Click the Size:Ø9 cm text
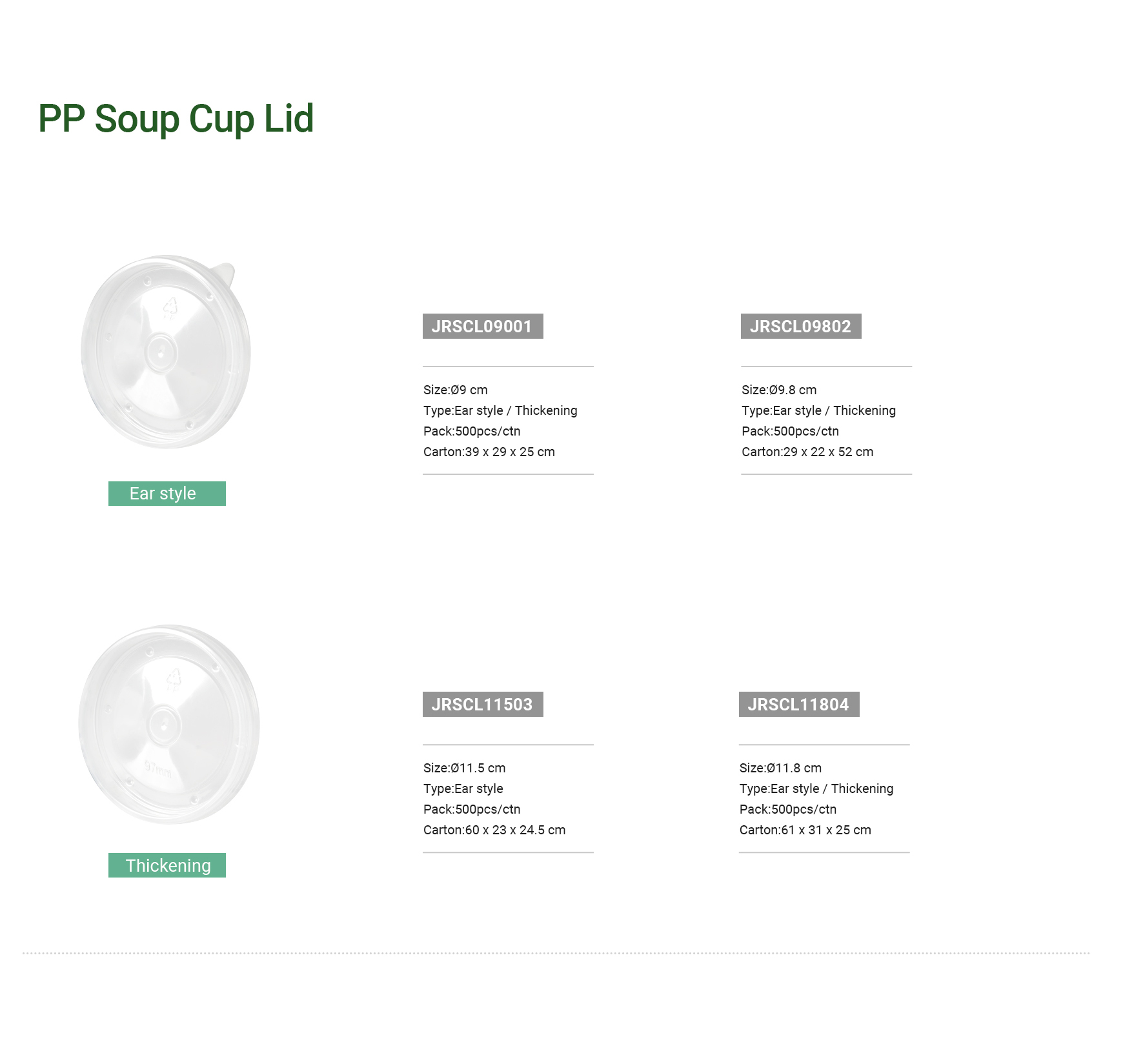Viewport: 1123px width, 1064px height. [455, 390]
